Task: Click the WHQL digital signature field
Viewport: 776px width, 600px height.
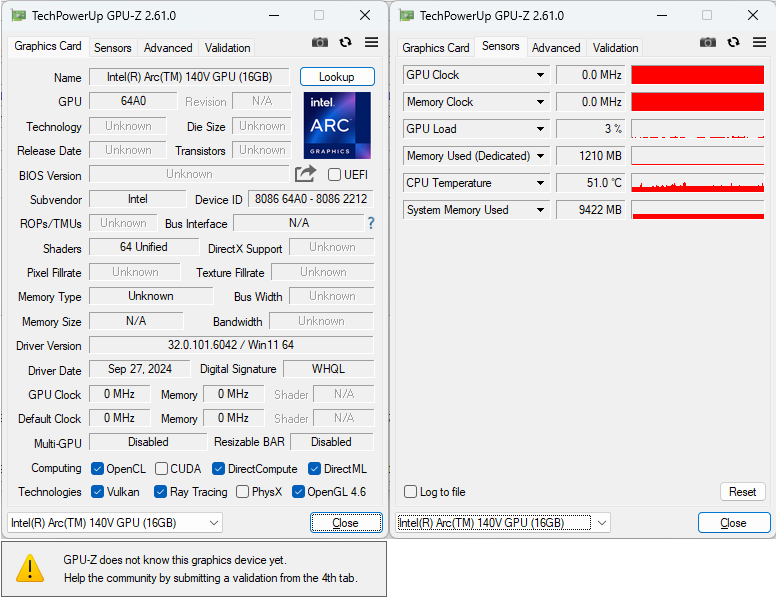Action: [x=329, y=369]
